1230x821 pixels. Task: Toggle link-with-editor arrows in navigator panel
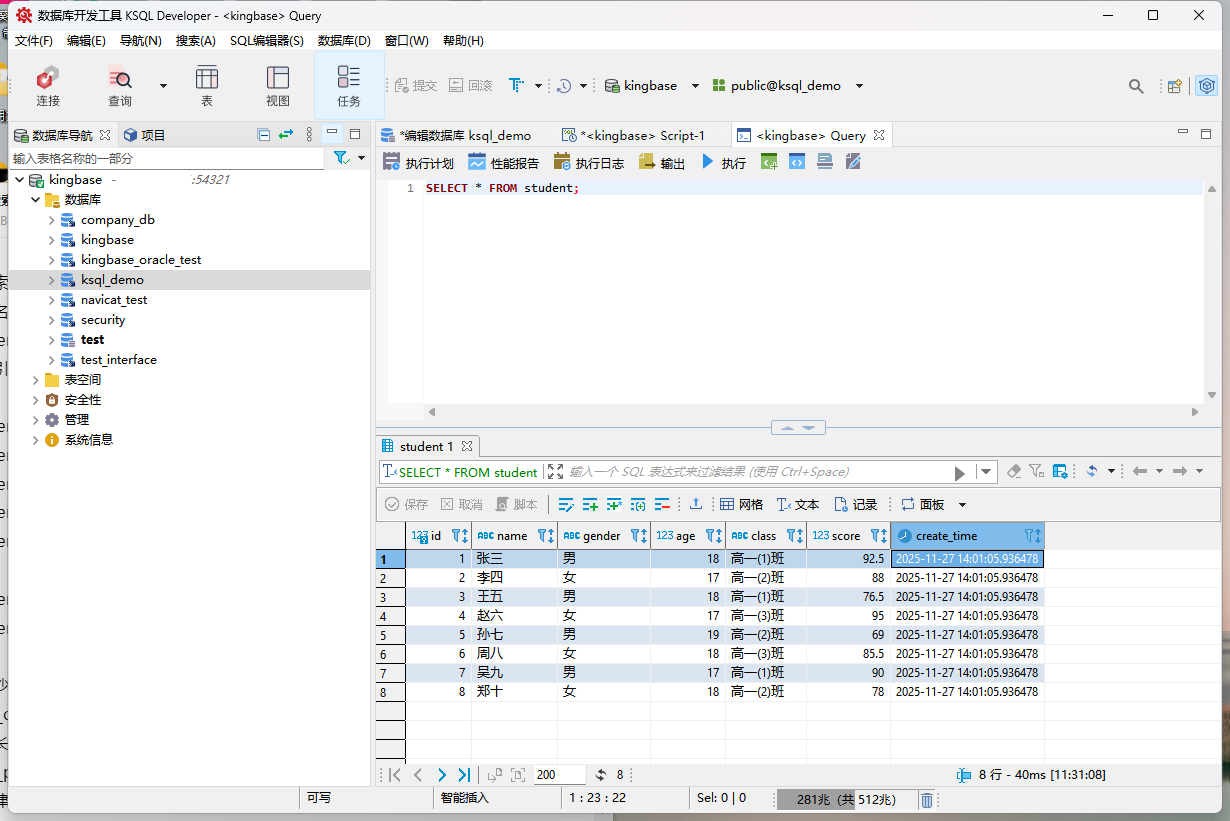click(286, 135)
